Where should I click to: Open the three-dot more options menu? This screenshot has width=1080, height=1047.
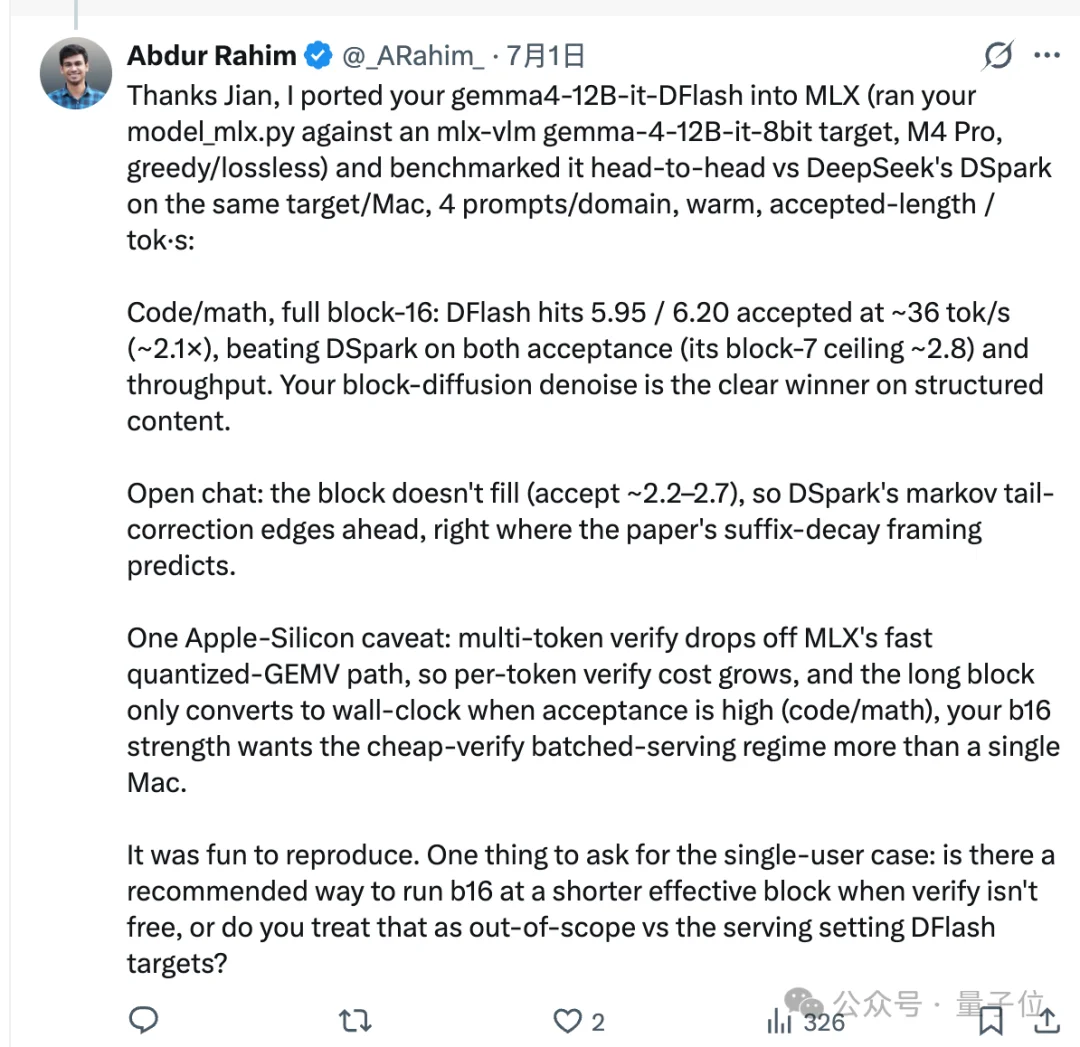pos(1047,56)
